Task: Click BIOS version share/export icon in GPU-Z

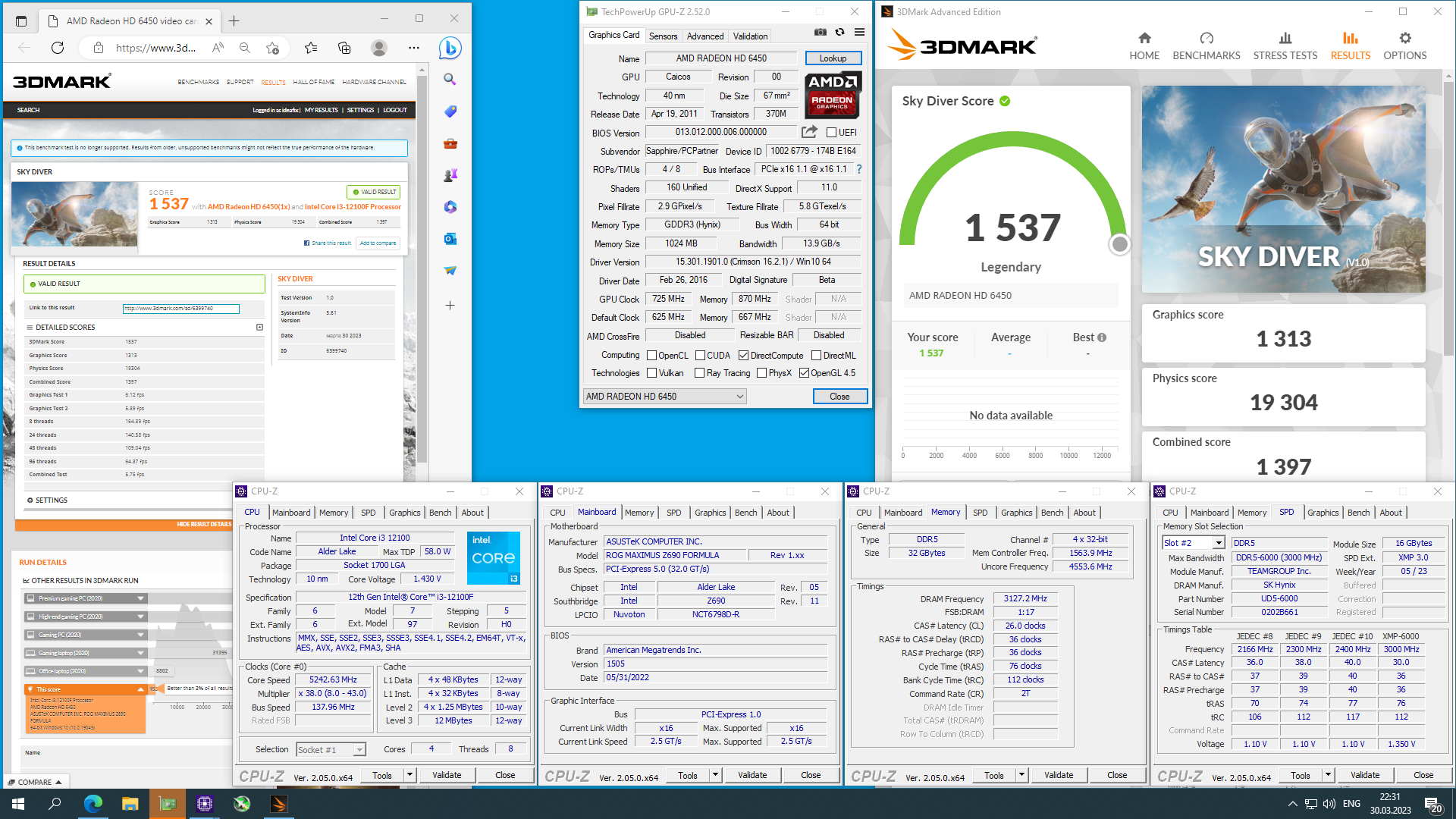Action: [809, 132]
